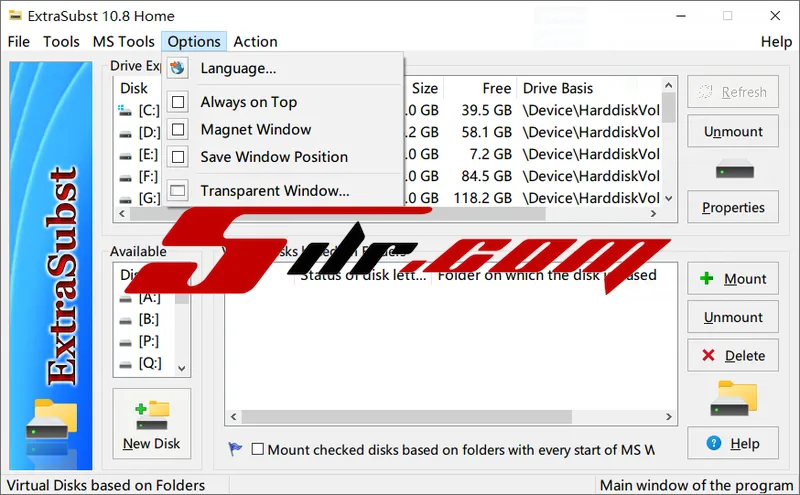Click the blue flag icon near the checkbox
This screenshot has height=495, width=800.
coord(235,449)
